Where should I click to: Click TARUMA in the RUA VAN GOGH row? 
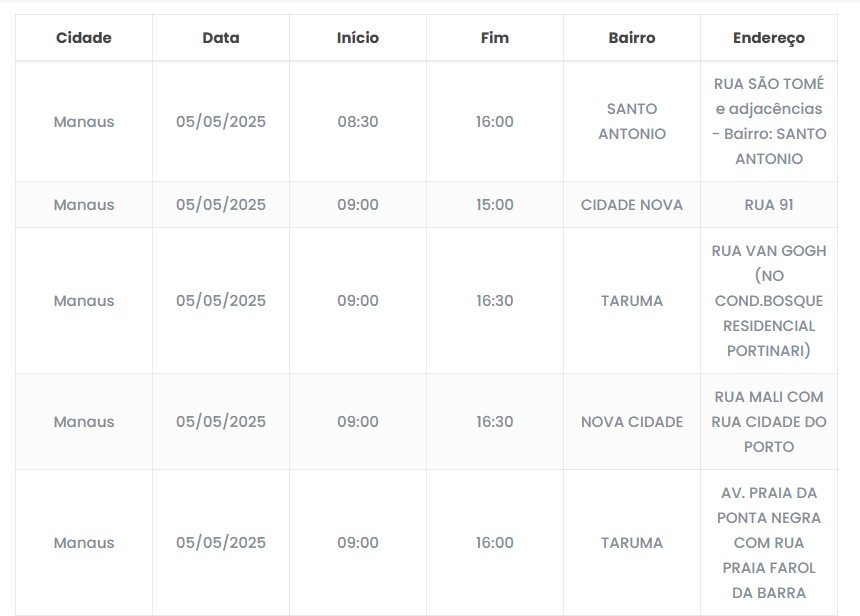point(632,301)
